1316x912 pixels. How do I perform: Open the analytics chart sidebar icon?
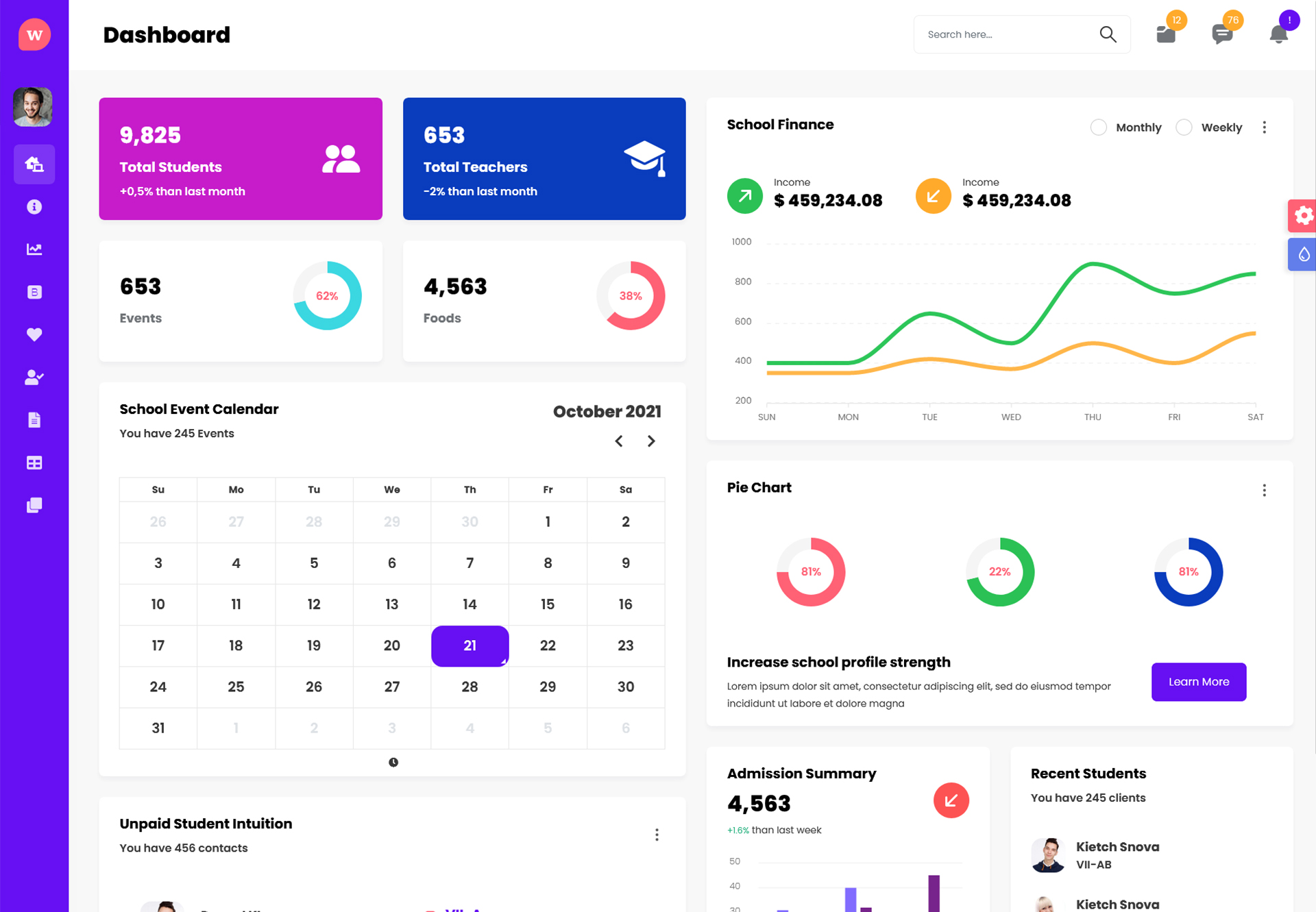(34, 249)
